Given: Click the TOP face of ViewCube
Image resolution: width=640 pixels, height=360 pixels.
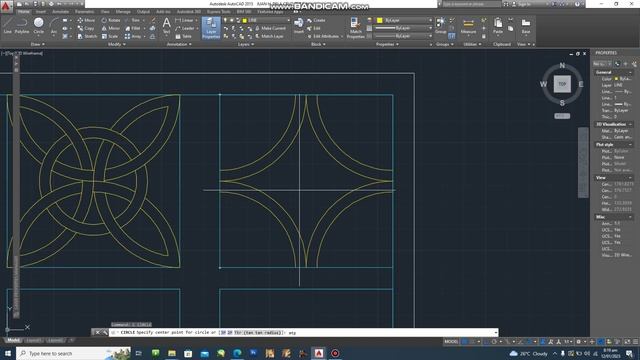Looking at the screenshot, I should point(562,84).
